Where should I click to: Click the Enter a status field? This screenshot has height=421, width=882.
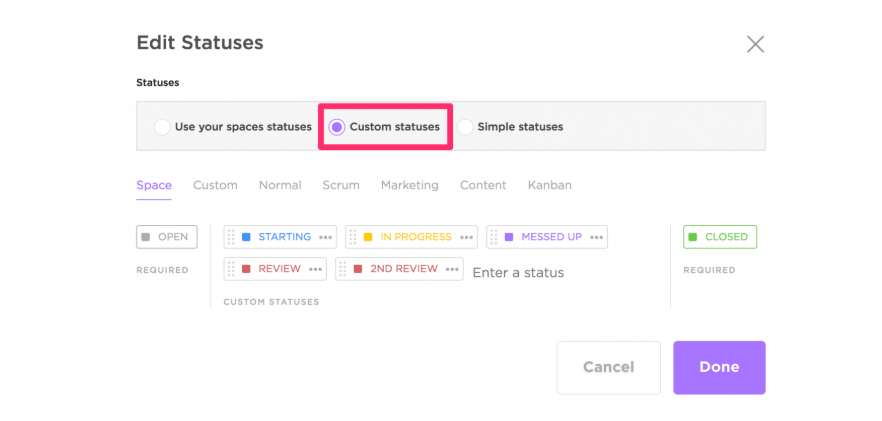pos(518,272)
